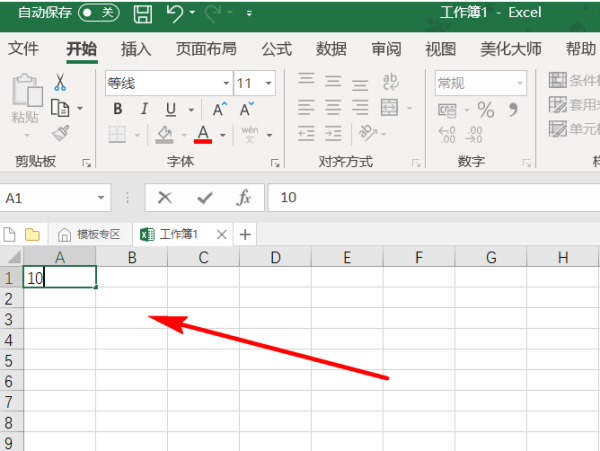Screen dimensions: 600x451
Task: Click the Format Painter brush icon
Action: tap(60, 133)
